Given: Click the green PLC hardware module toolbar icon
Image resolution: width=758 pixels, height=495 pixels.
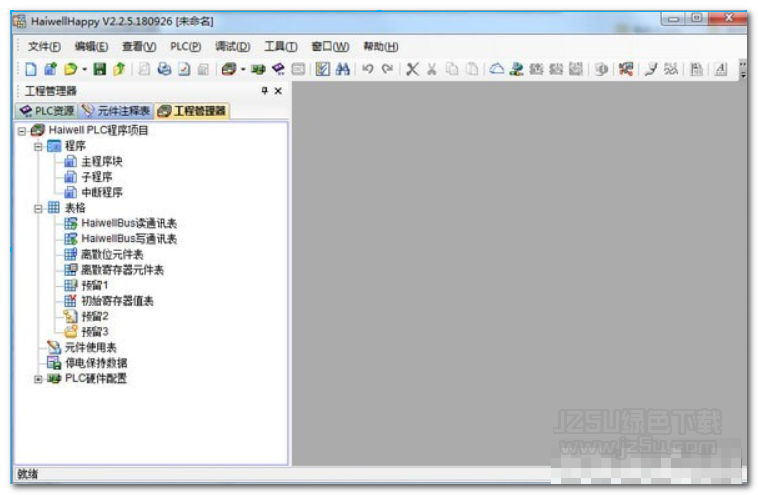Looking at the screenshot, I should click(258, 69).
